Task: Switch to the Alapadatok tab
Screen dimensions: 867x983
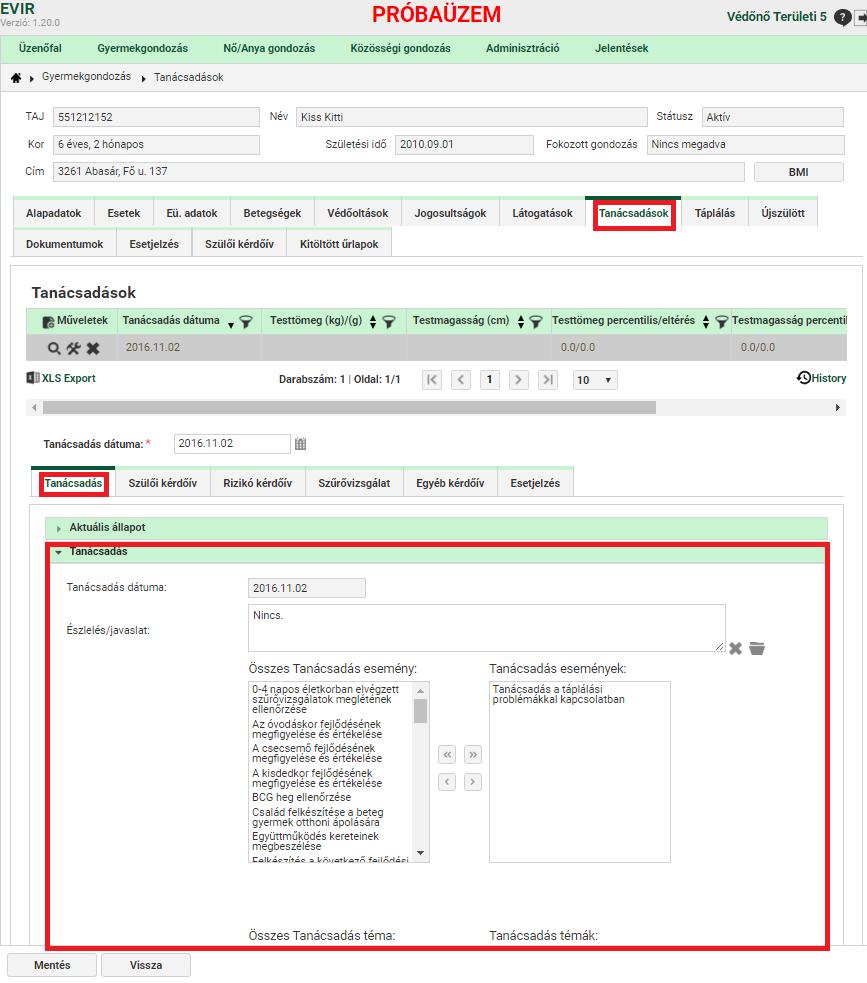Action: pyautogui.click(x=54, y=213)
